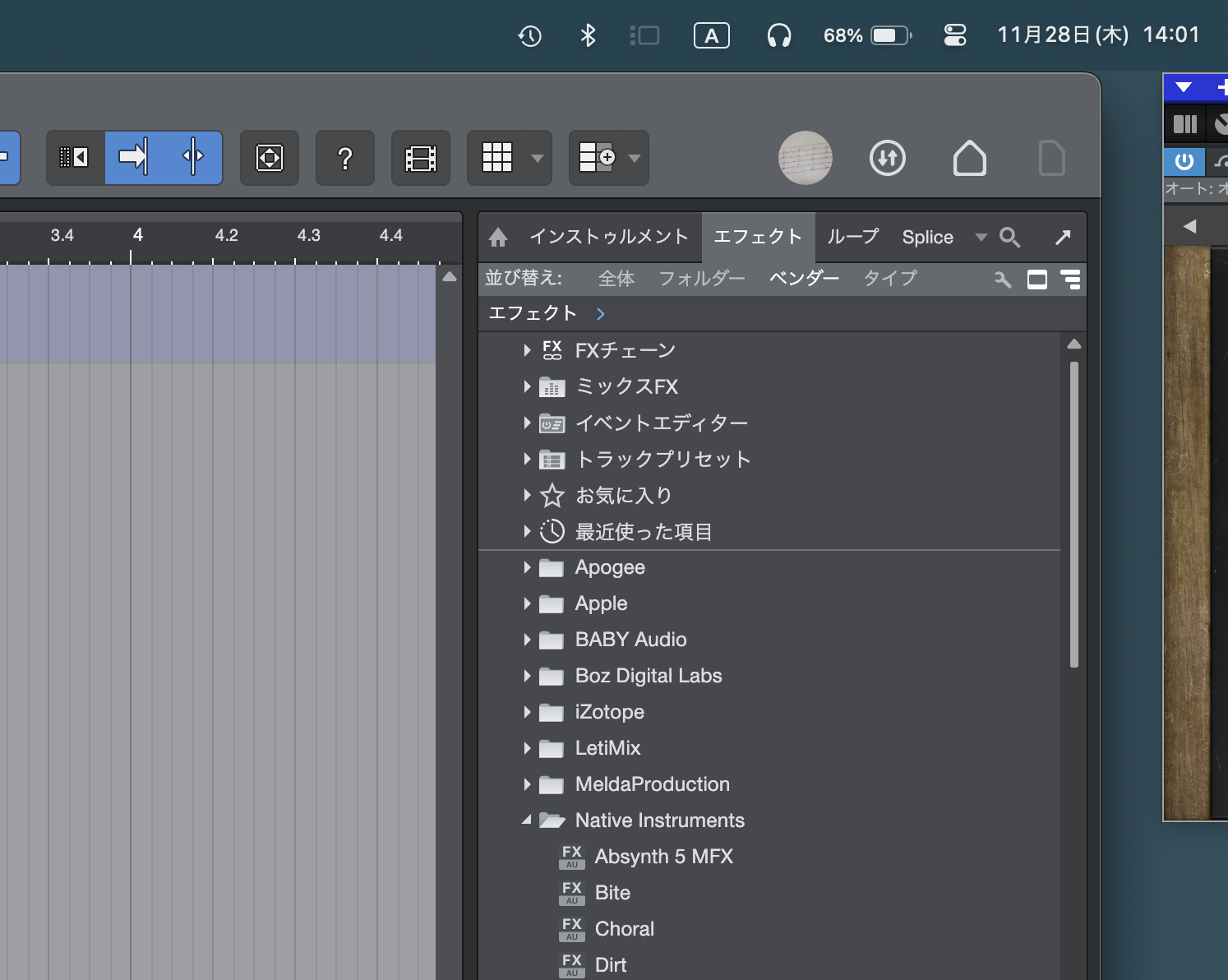Collapse the Native Instruments folder
1228x980 pixels.
point(526,821)
